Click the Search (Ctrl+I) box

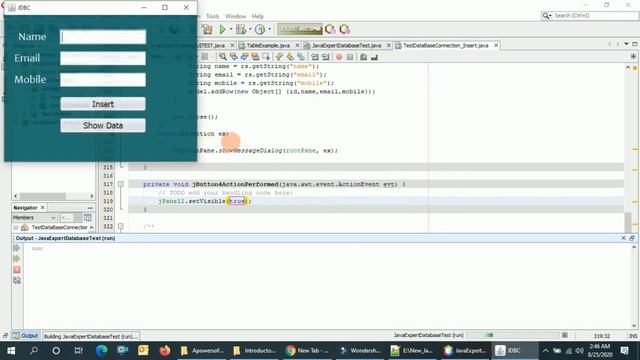pyautogui.click(x=590, y=16)
